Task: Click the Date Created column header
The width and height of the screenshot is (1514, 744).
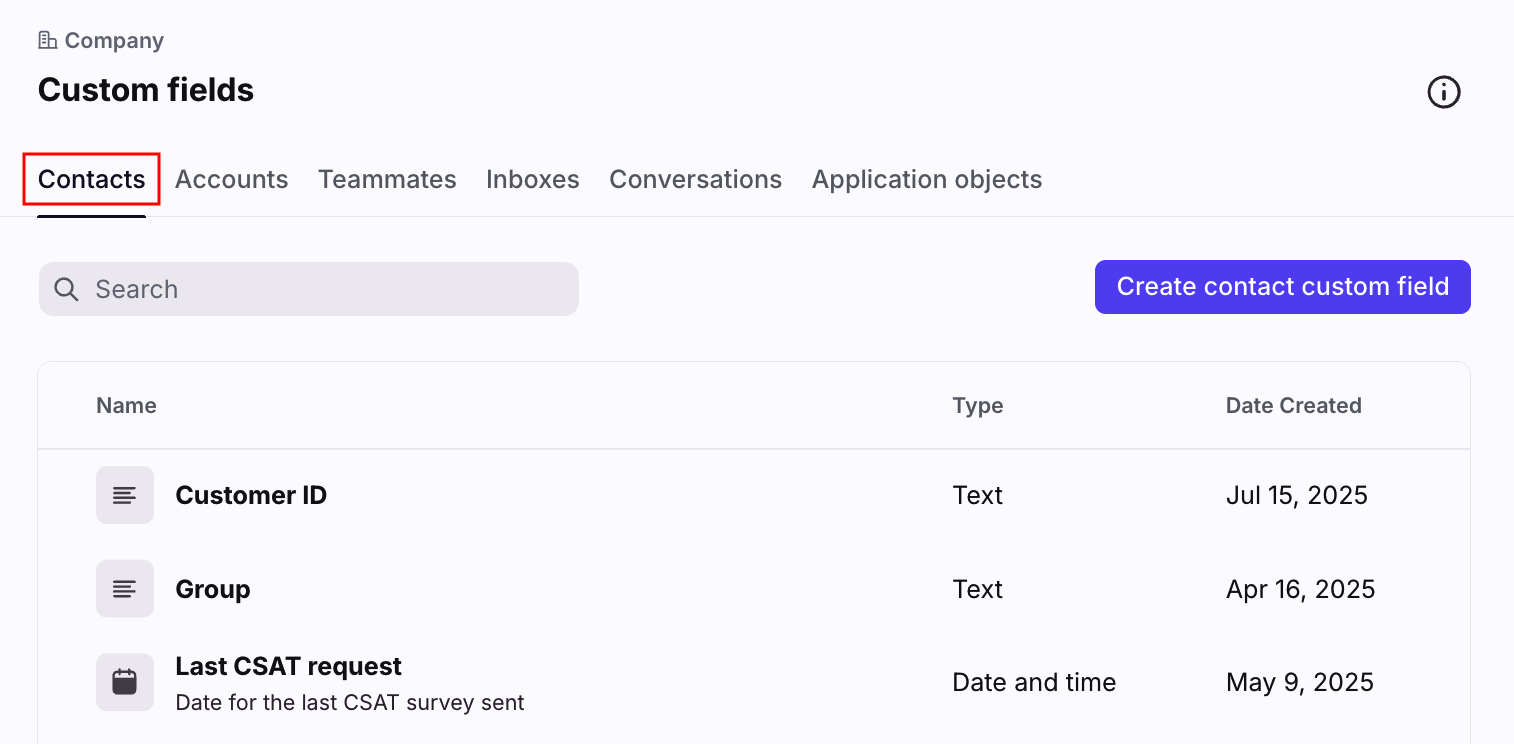Action: pos(1293,406)
